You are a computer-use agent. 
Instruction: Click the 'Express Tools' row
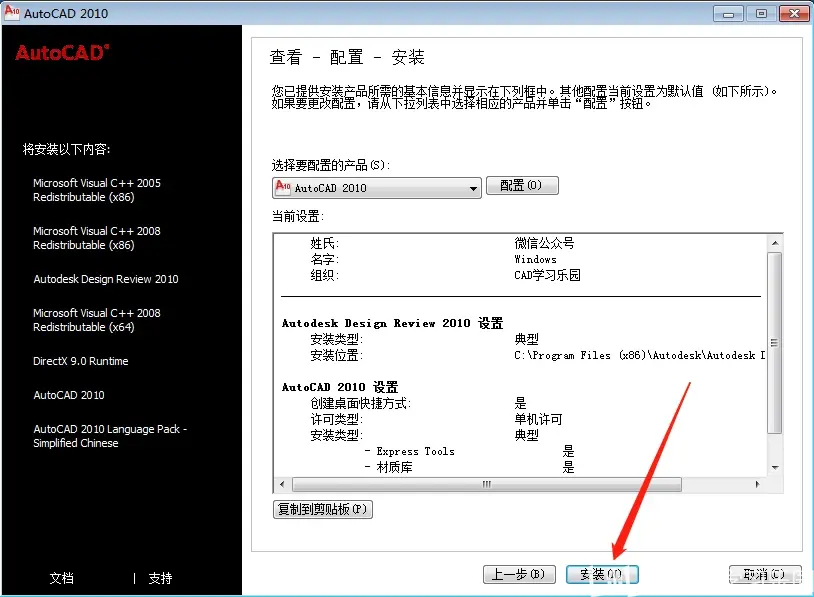[469, 452]
